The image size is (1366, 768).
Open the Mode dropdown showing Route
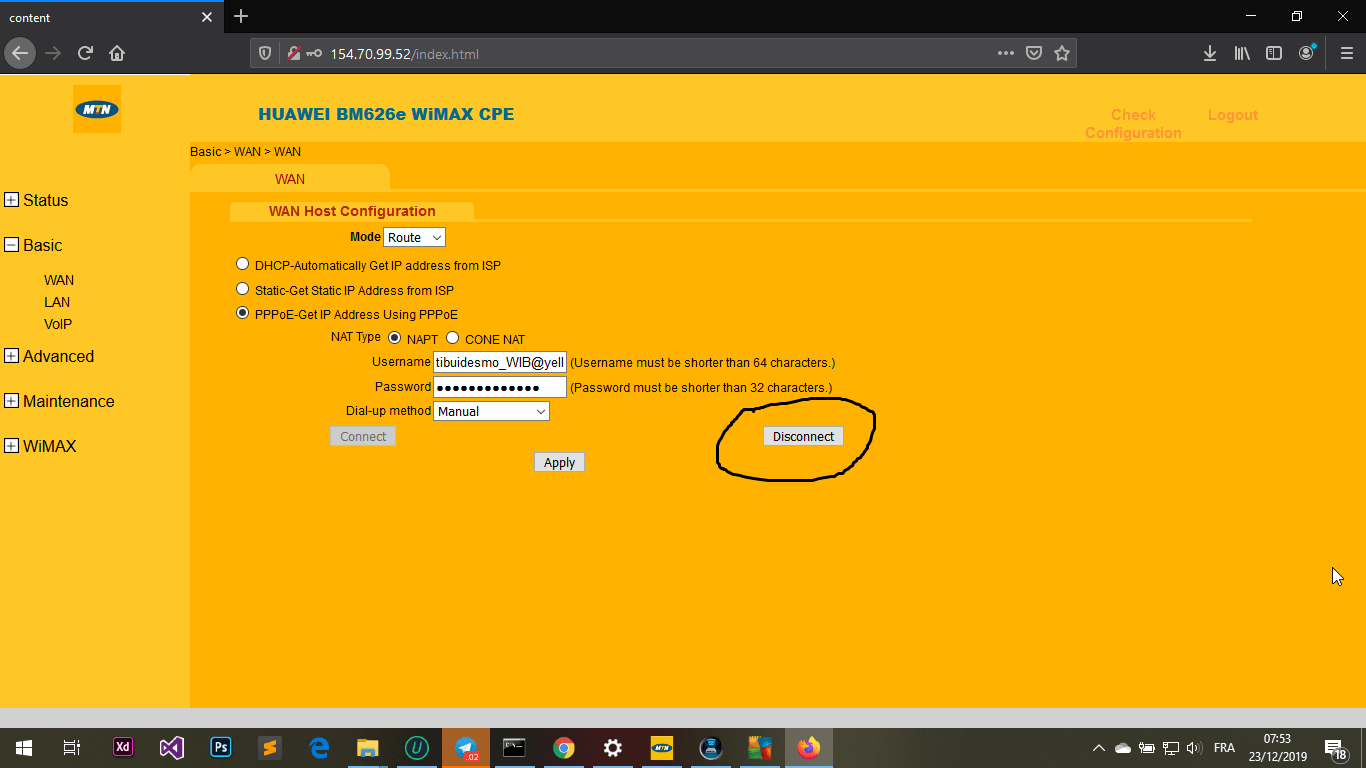414,237
